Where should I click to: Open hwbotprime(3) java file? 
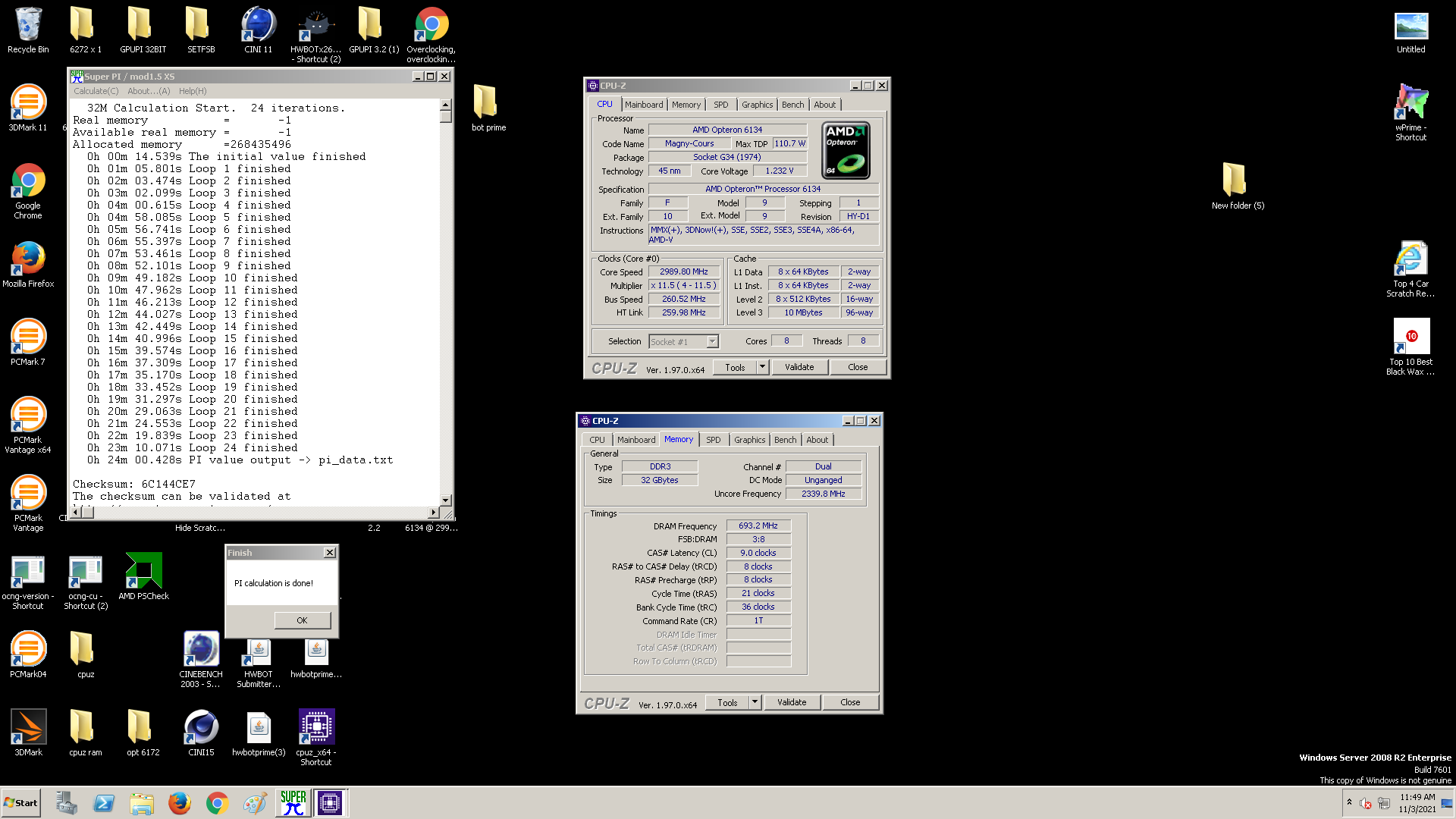pyautogui.click(x=259, y=733)
